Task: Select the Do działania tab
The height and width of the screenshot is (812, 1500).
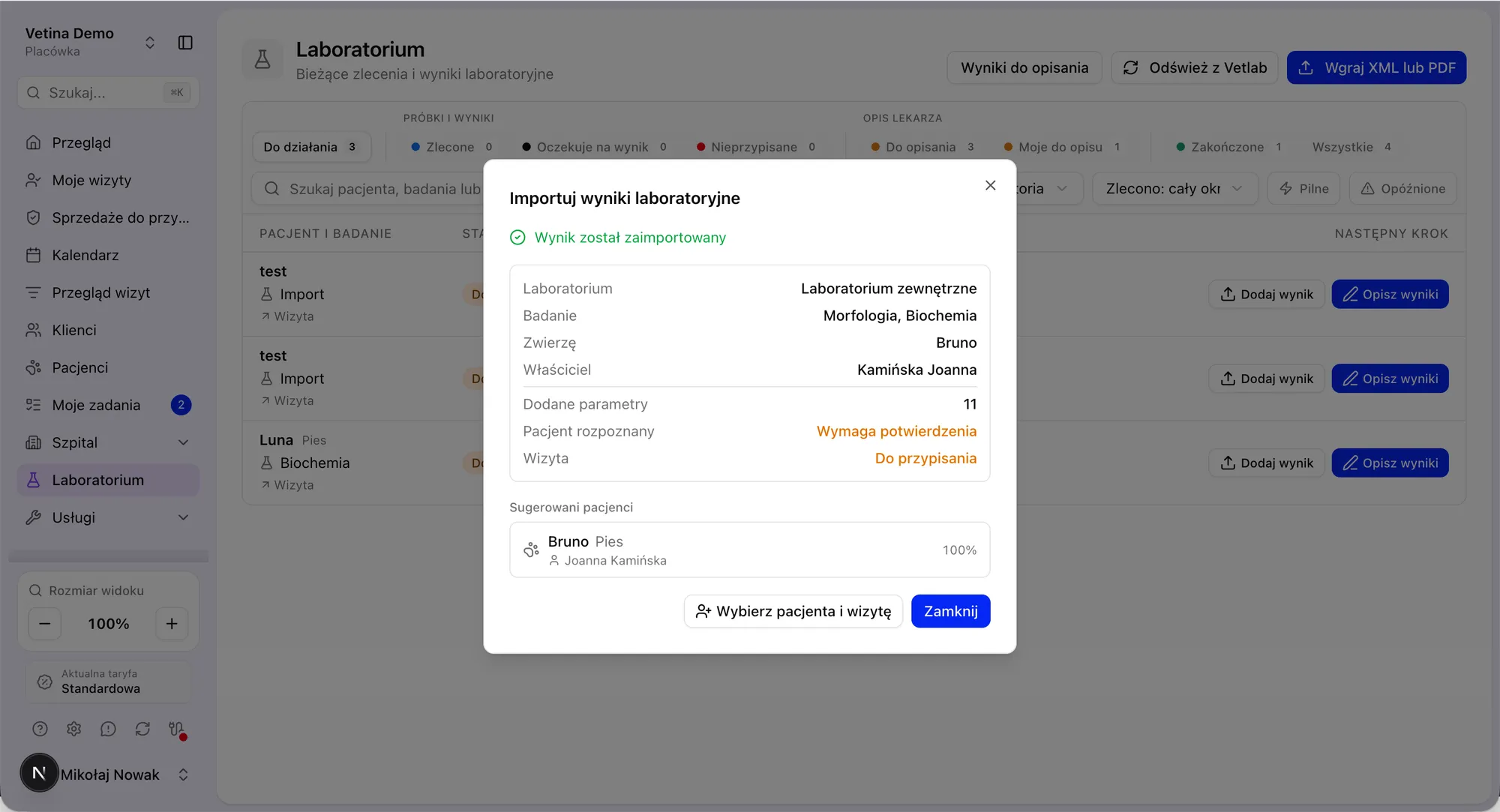Action: tap(311, 147)
